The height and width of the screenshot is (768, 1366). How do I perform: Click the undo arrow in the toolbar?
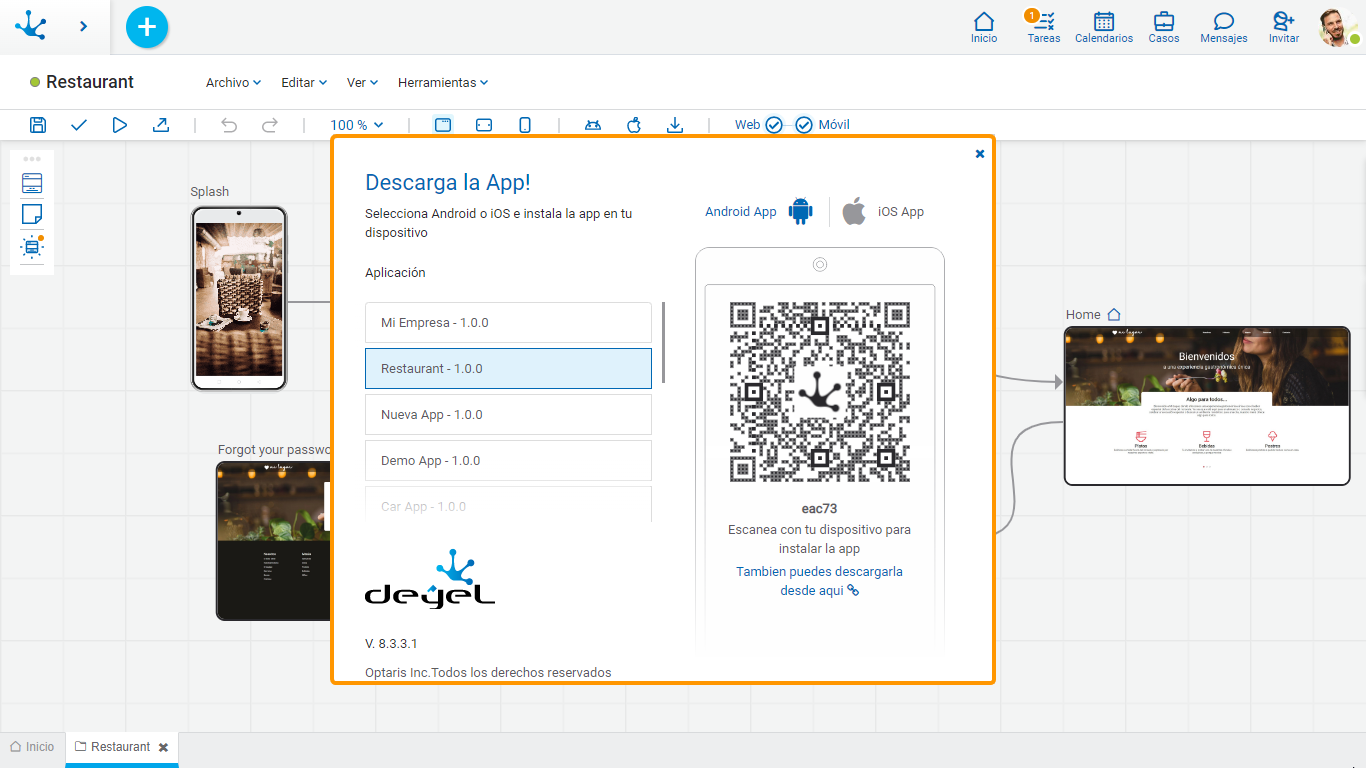229,125
